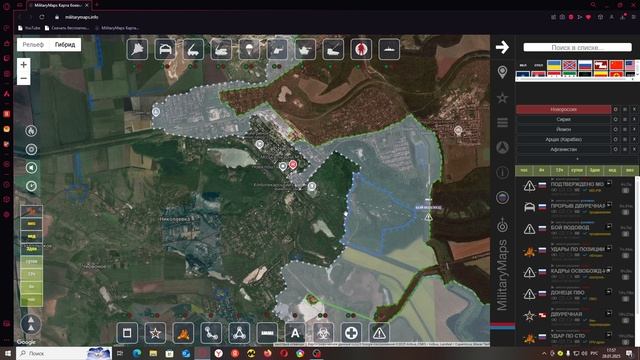Filter by the China flag

(616, 65)
